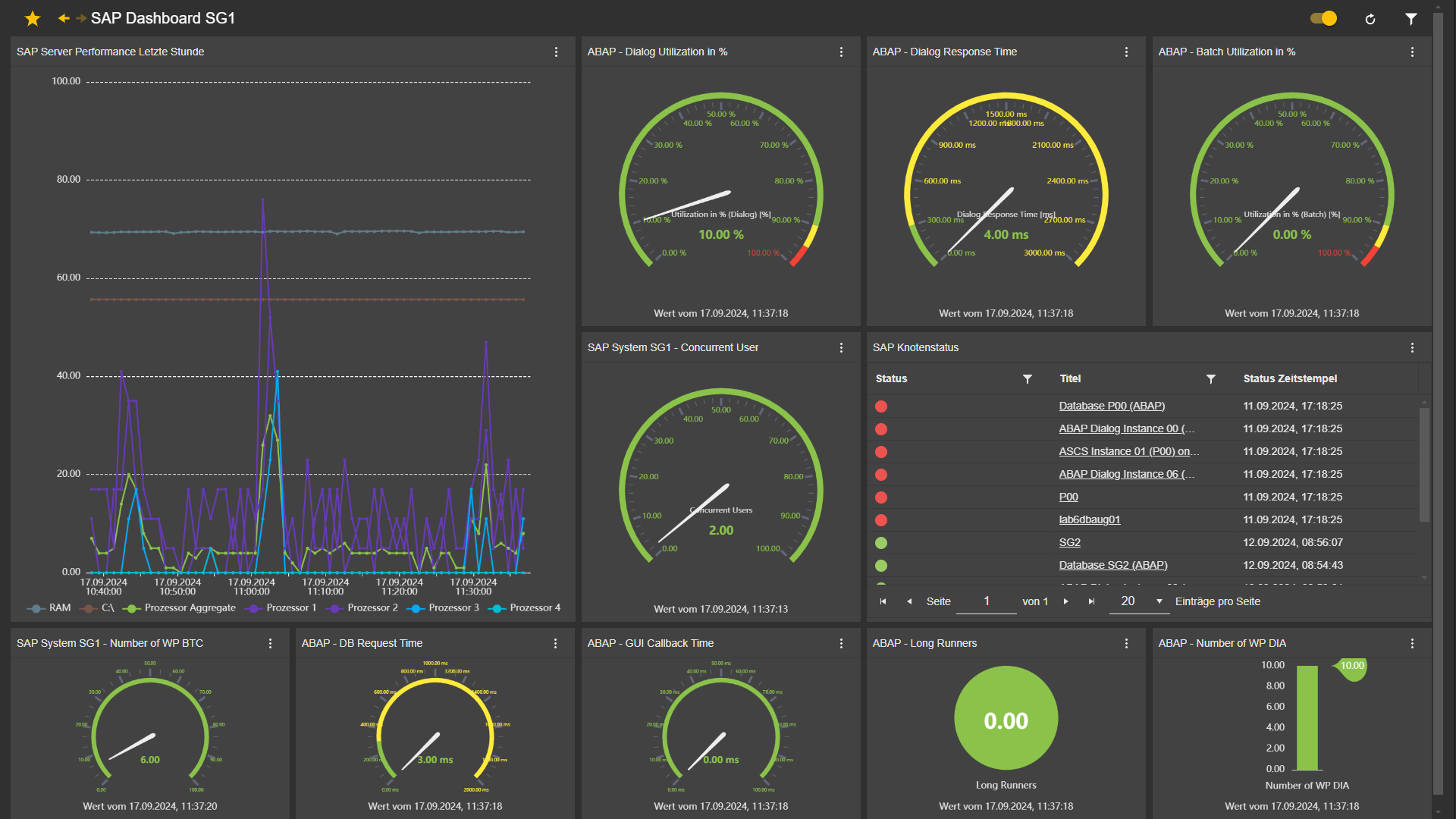1456x819 pixels.
Task: Click the back navigation arrow
Action: point(64,18)
